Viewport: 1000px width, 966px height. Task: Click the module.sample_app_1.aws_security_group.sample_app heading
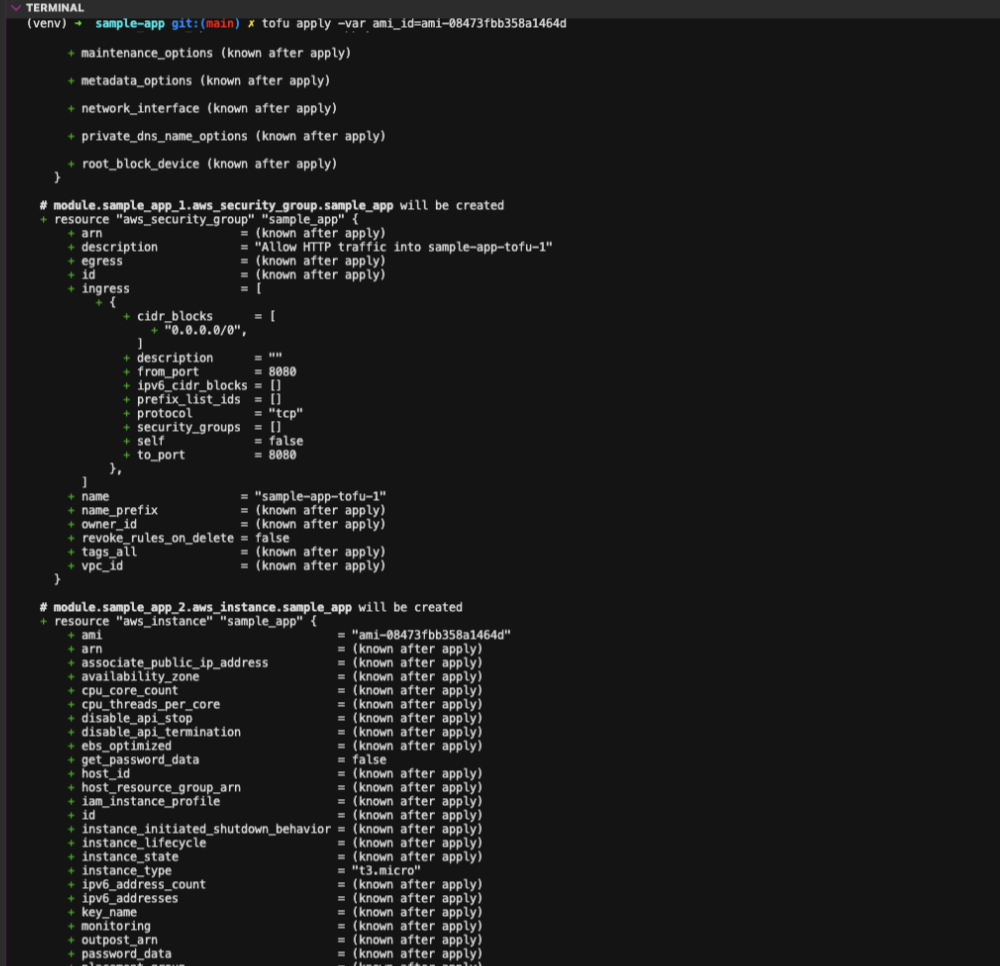point(223,205)
